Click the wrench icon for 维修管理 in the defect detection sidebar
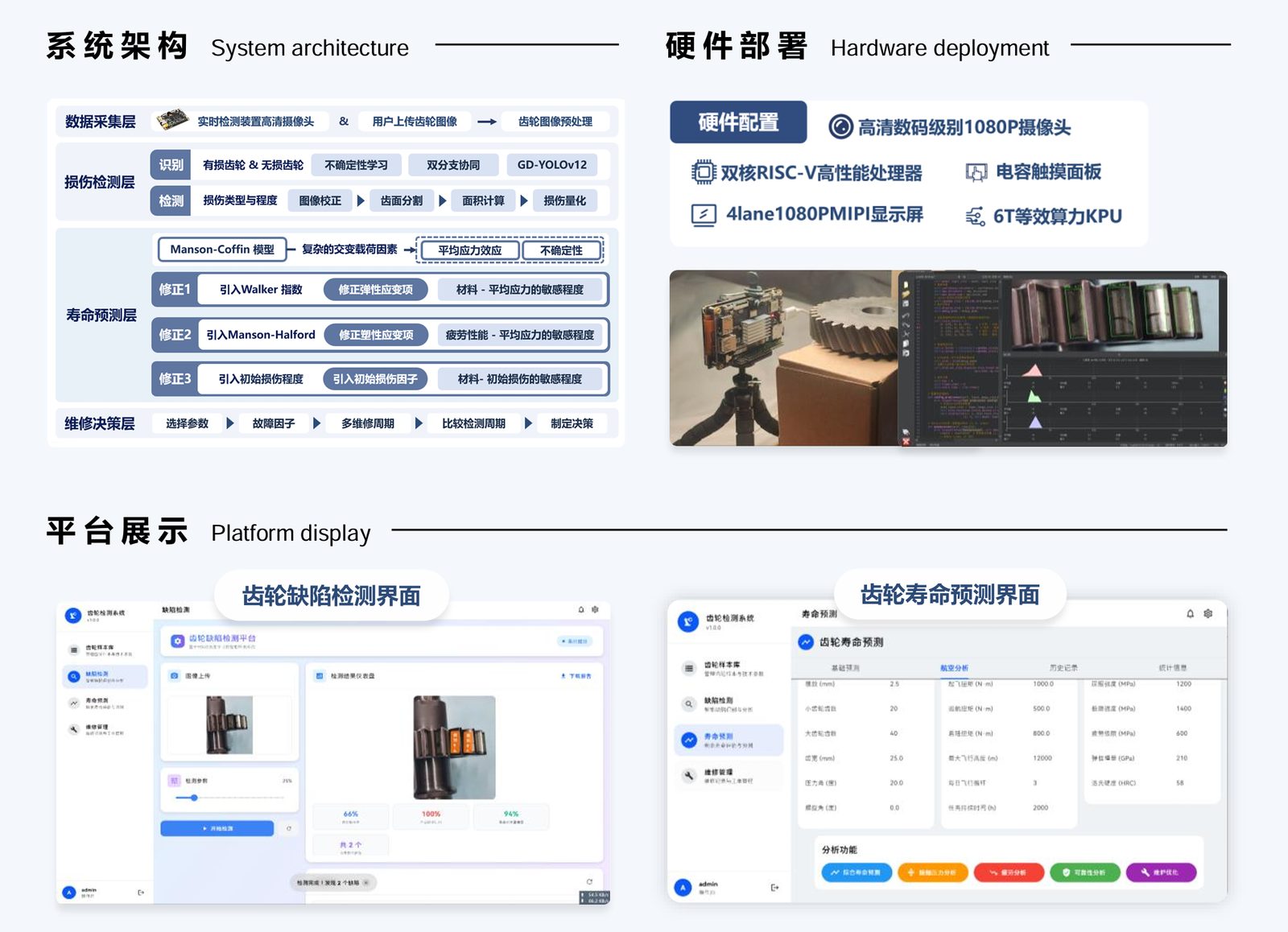1288x932 pixels. [74, 730]
